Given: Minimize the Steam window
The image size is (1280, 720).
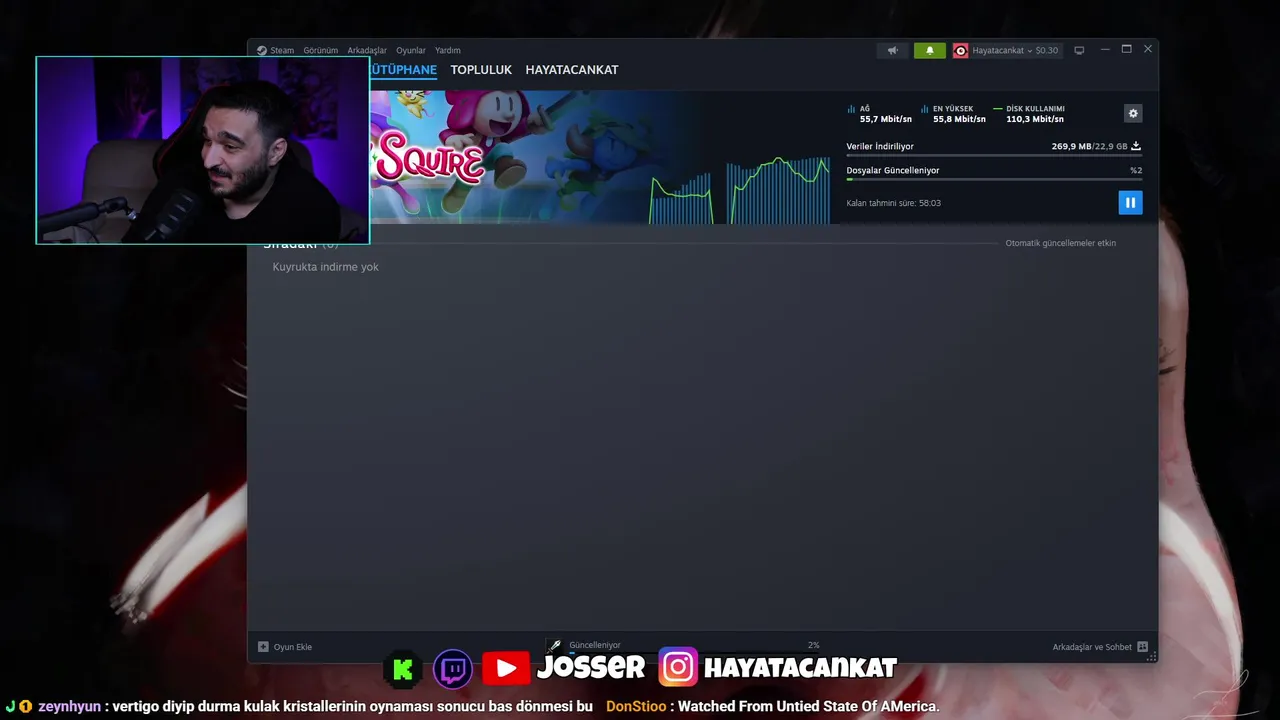Looking at the screenshot, I should pos(1105,49).
